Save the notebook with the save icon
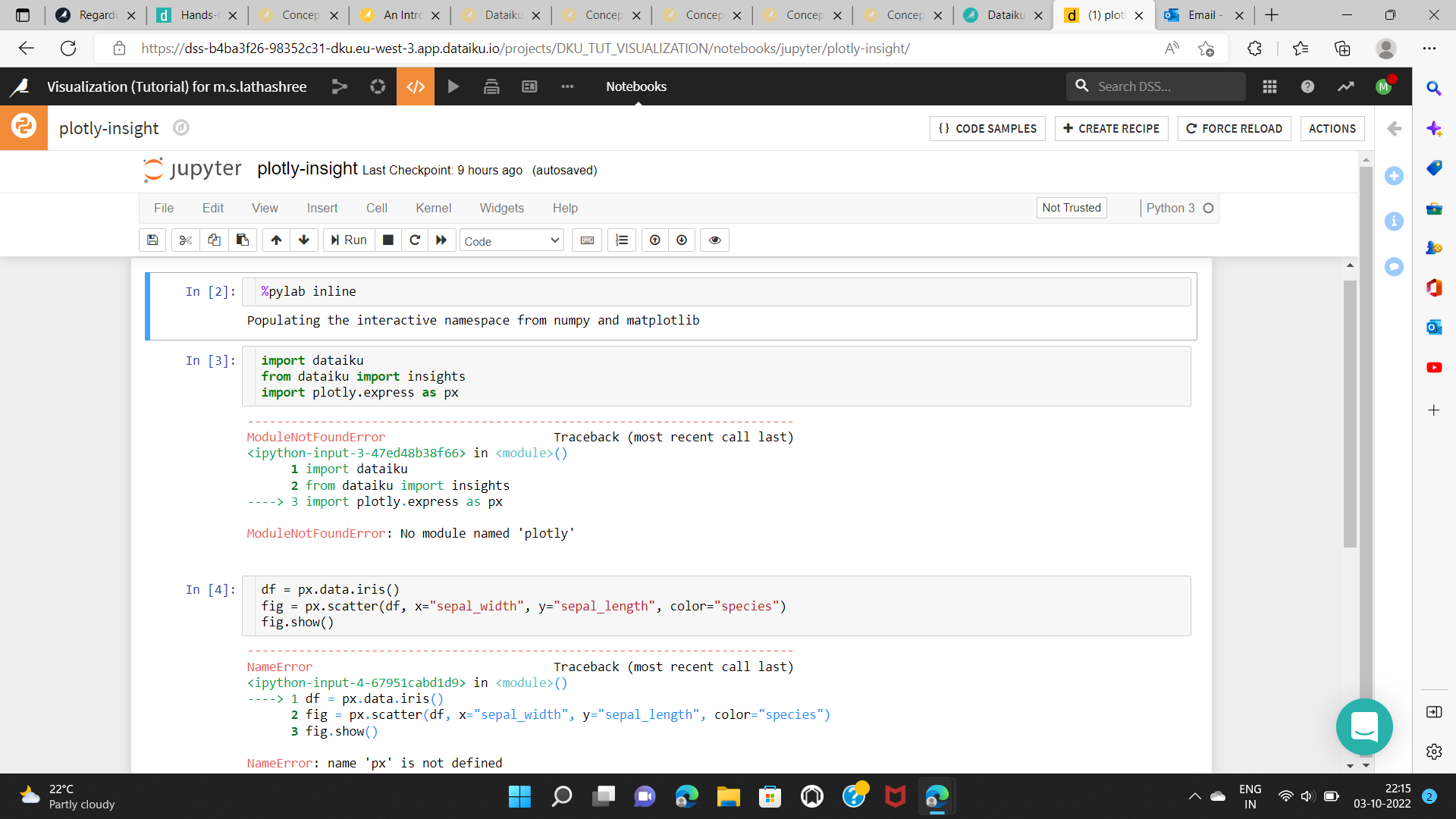Screen dimensions: 1456x819 pos(152,240)
